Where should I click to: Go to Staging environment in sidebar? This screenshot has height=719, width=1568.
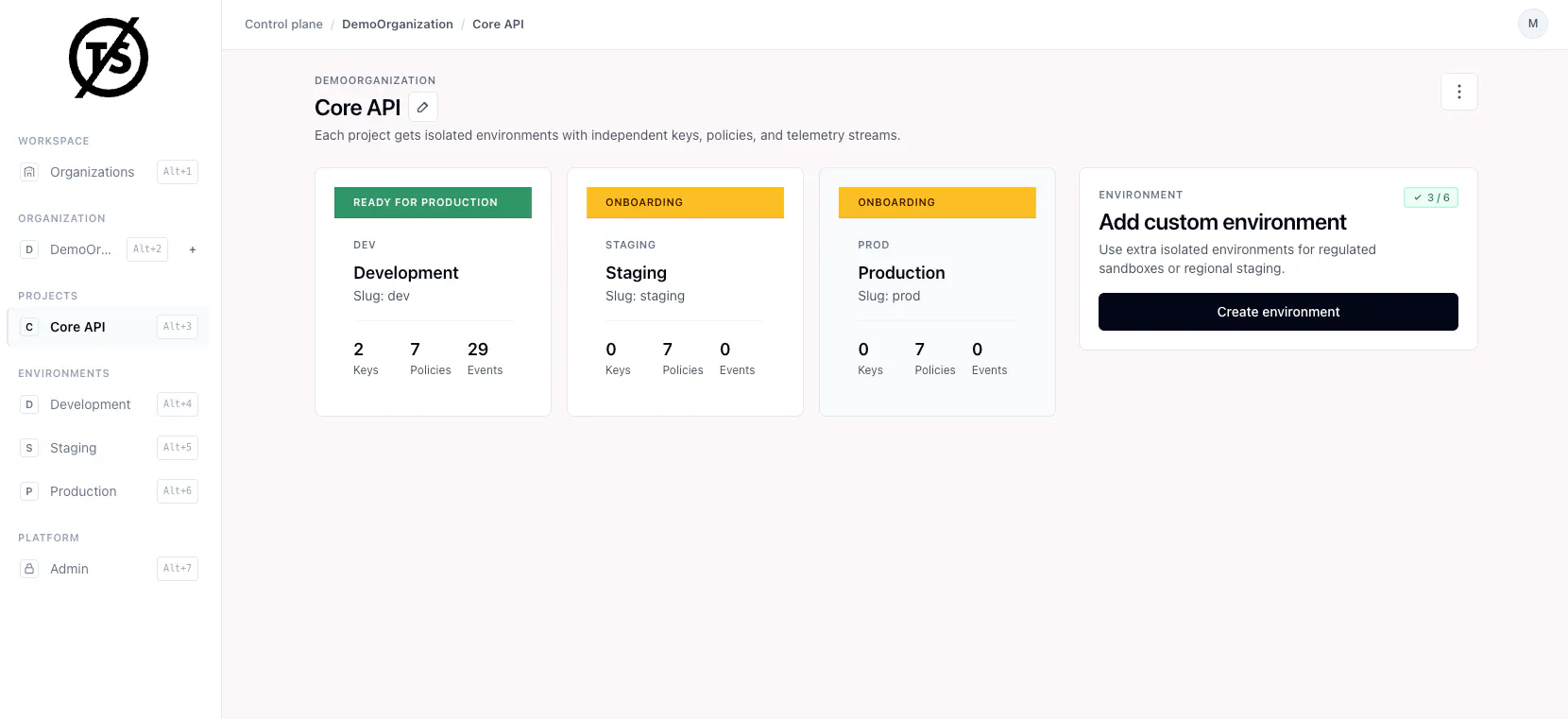108,448
